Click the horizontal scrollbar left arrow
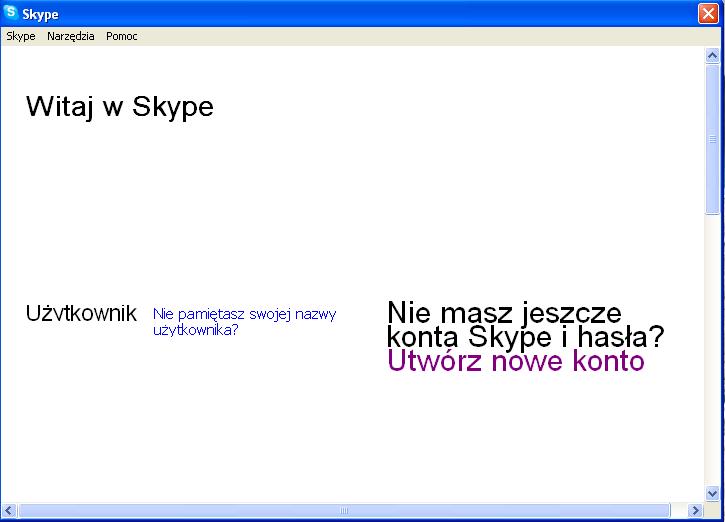The width and height of the screenshot is (725, 522). [9, 510]
